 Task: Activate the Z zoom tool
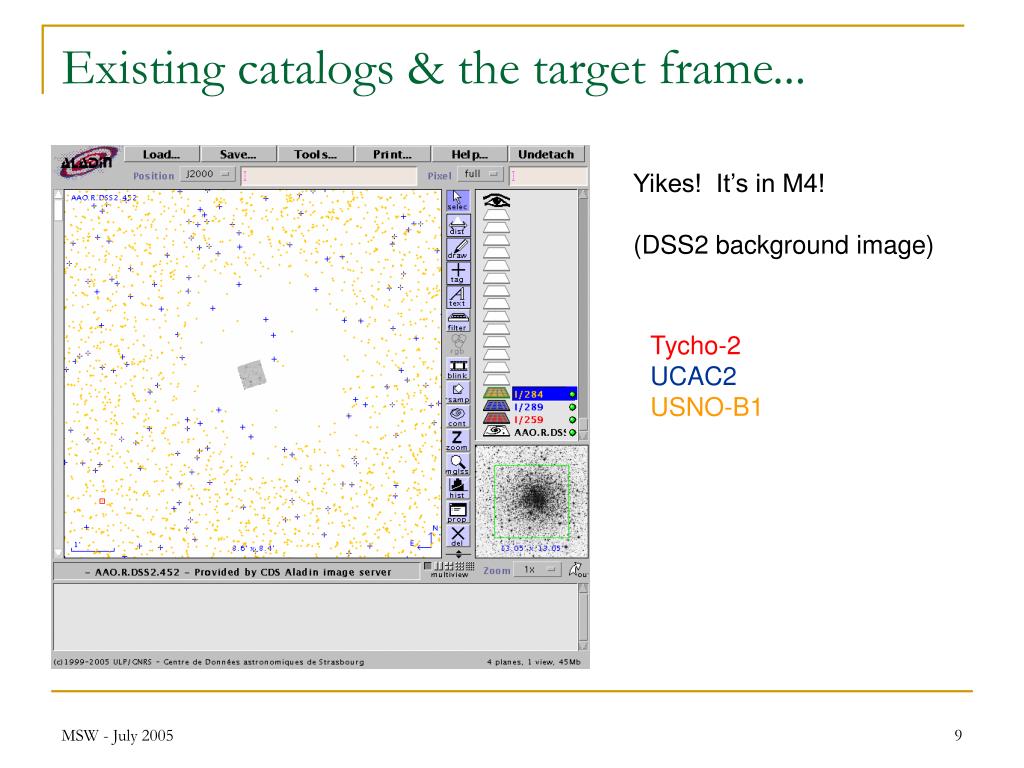click(x=457, y=440)
